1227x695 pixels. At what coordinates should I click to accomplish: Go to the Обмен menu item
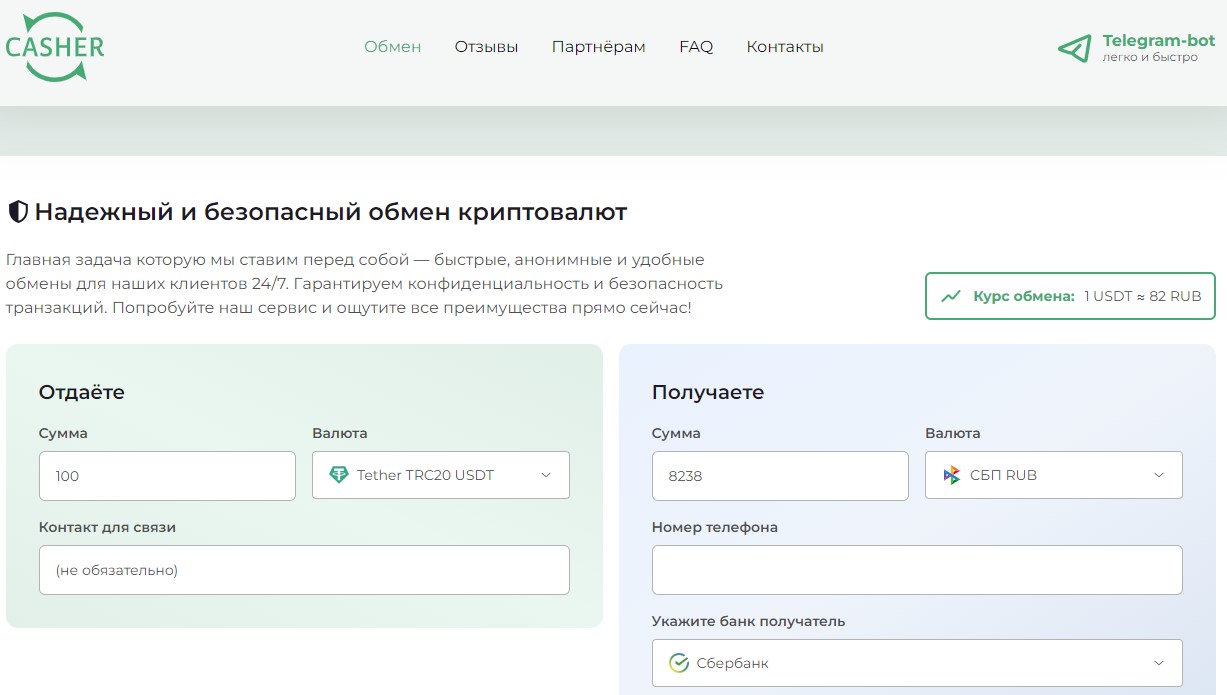tap(392, 47)
